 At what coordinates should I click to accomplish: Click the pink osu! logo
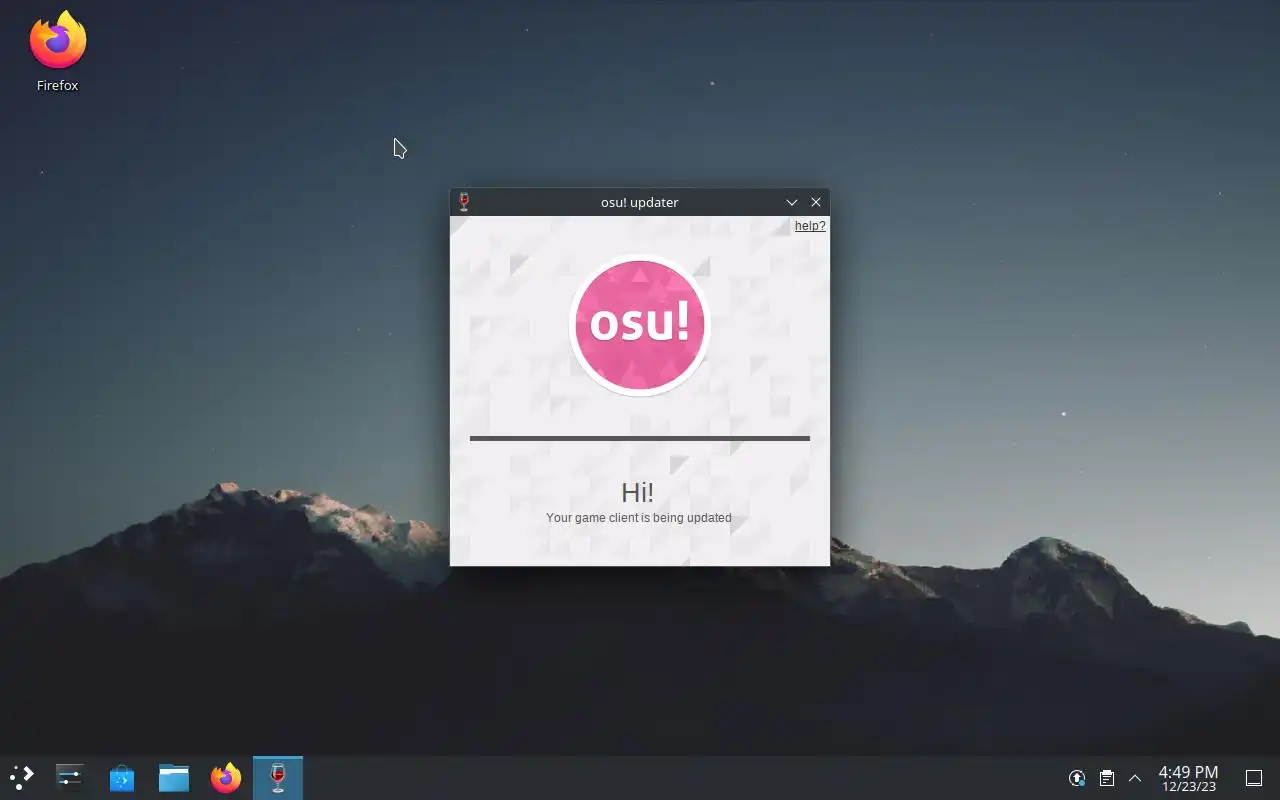tap(640, 324)
